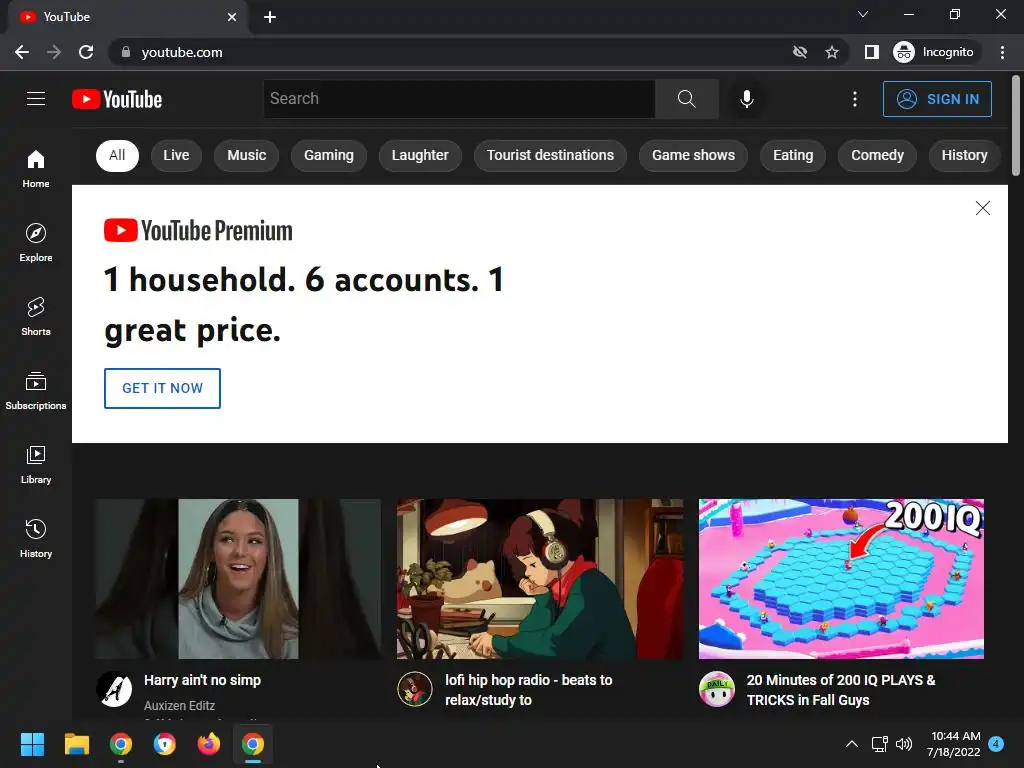1024x768 pixels.
Task: Toggle the browser side panel icon
Action: pos(871,52)
